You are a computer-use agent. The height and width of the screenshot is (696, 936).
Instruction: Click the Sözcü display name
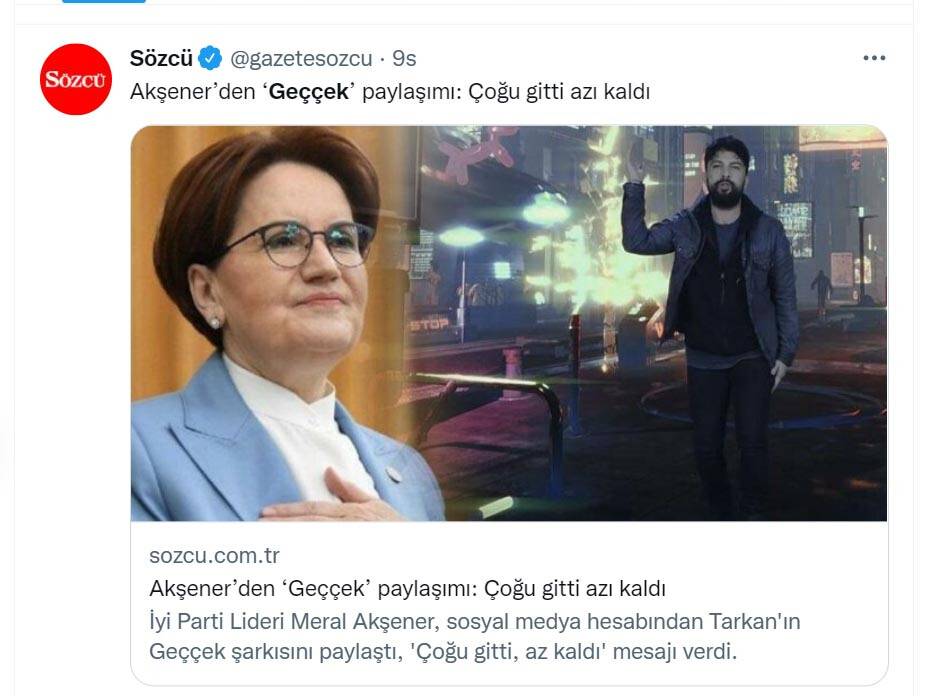(161, 58)
